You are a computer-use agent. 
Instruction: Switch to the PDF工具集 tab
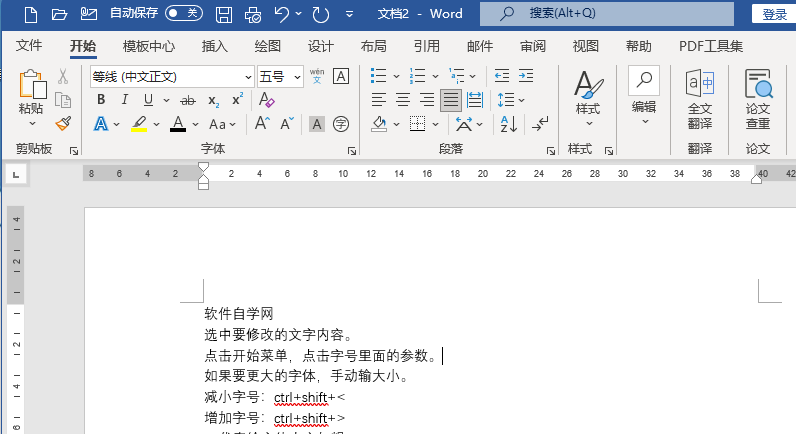pos(711,47)
